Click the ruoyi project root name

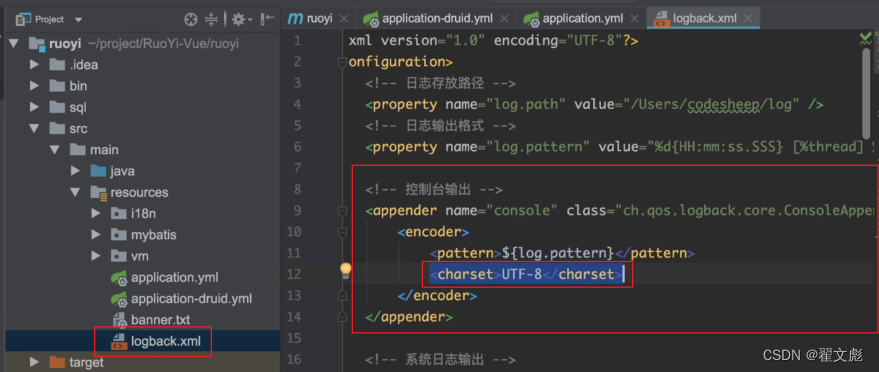[x=66, y=43]
